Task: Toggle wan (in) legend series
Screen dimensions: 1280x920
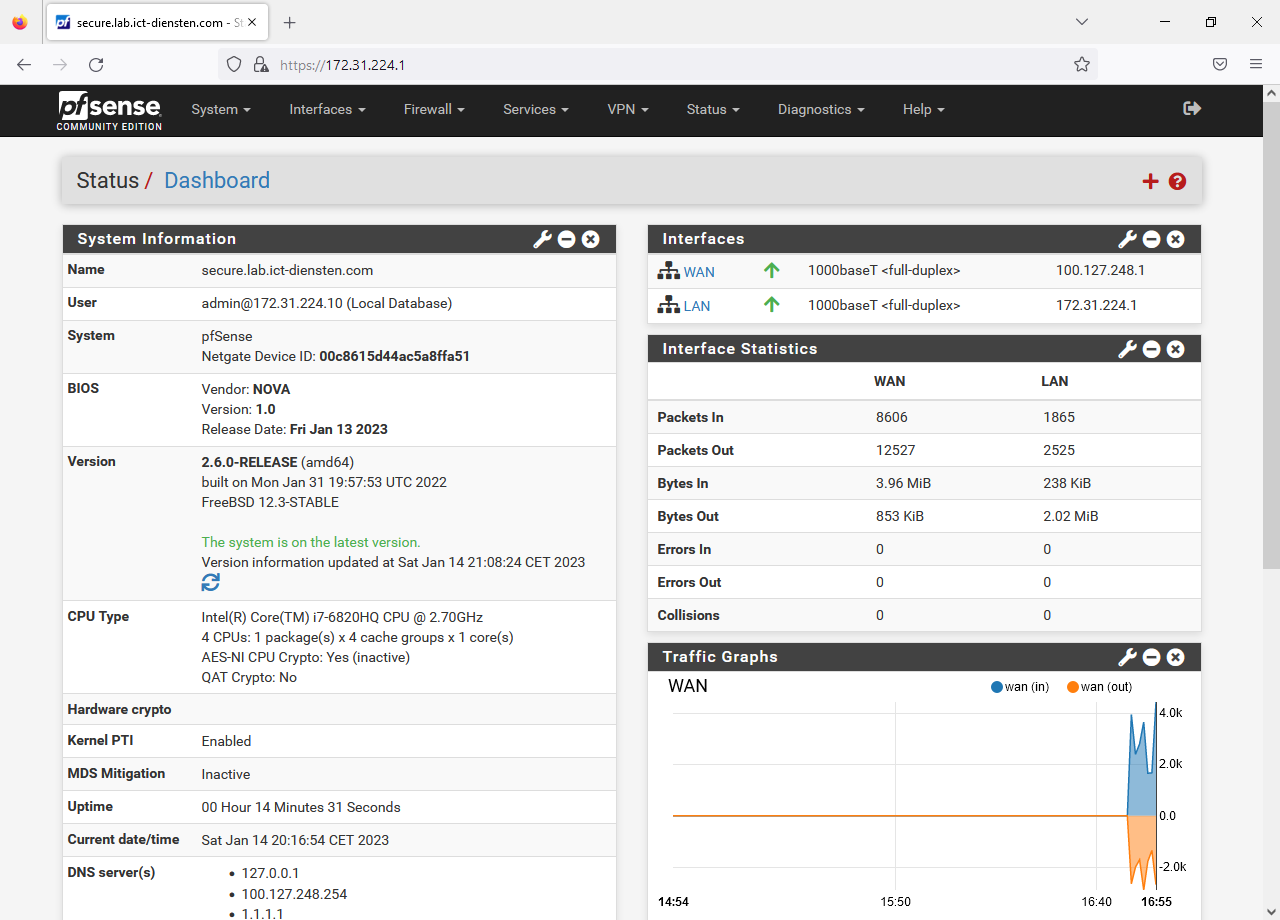Action: 1020,687
